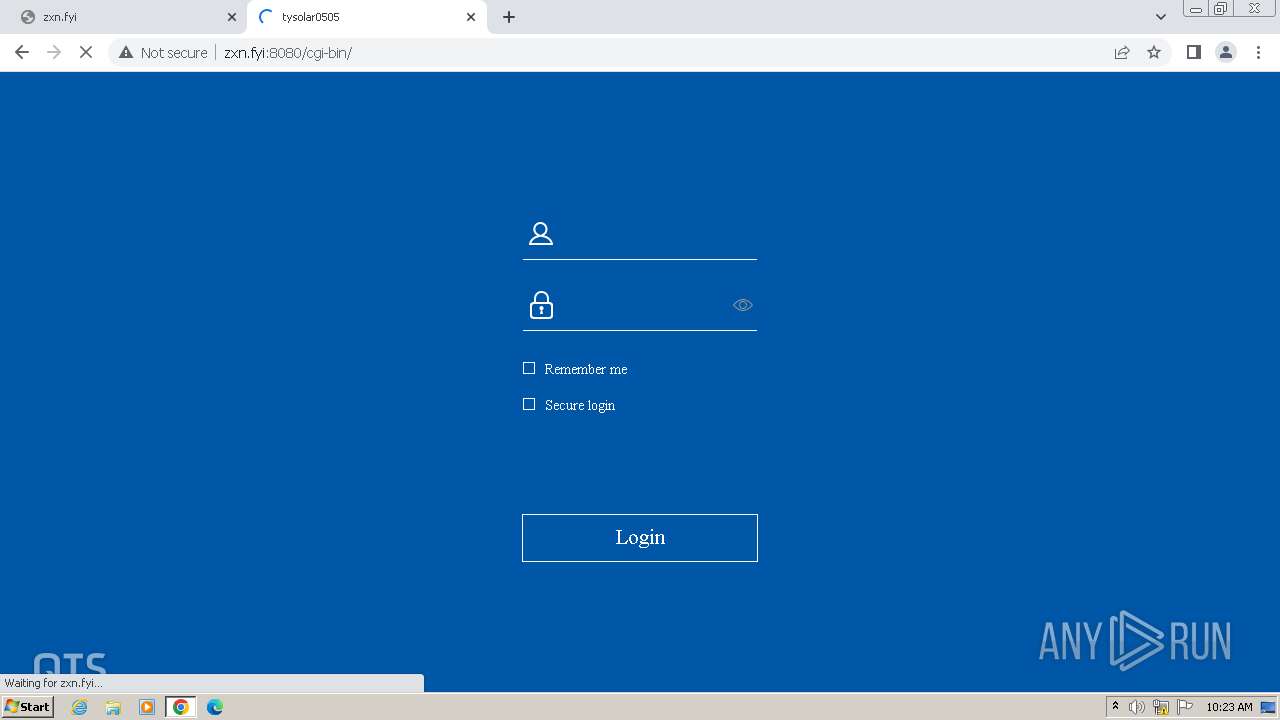Open the Windows Start menu
Image resolution: width=1280 pixels, height=720 pixels.
click(28, 707)
